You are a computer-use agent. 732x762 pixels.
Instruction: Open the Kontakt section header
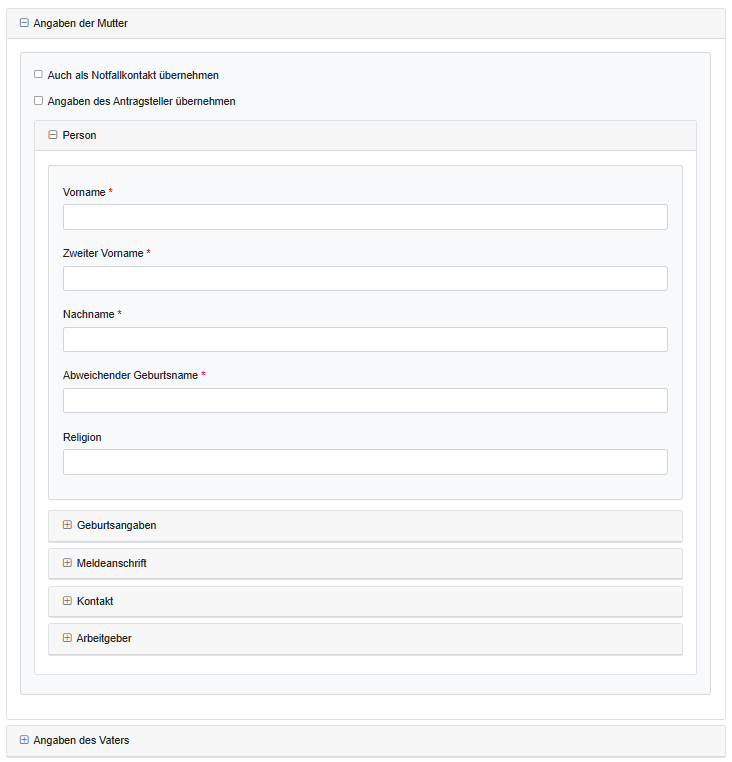coord(95,601)
